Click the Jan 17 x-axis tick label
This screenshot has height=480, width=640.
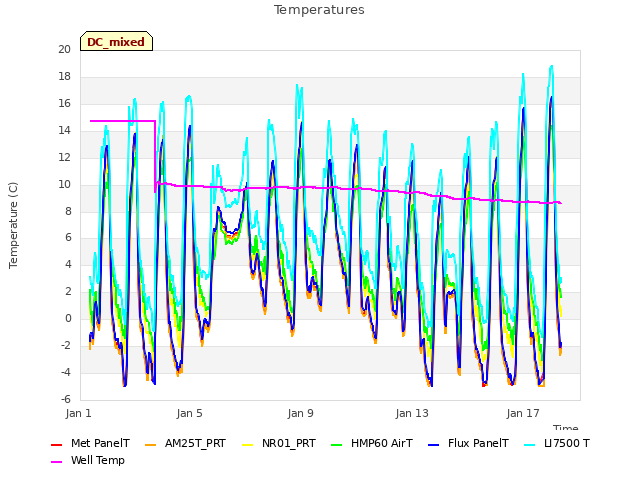coord(523,413)
